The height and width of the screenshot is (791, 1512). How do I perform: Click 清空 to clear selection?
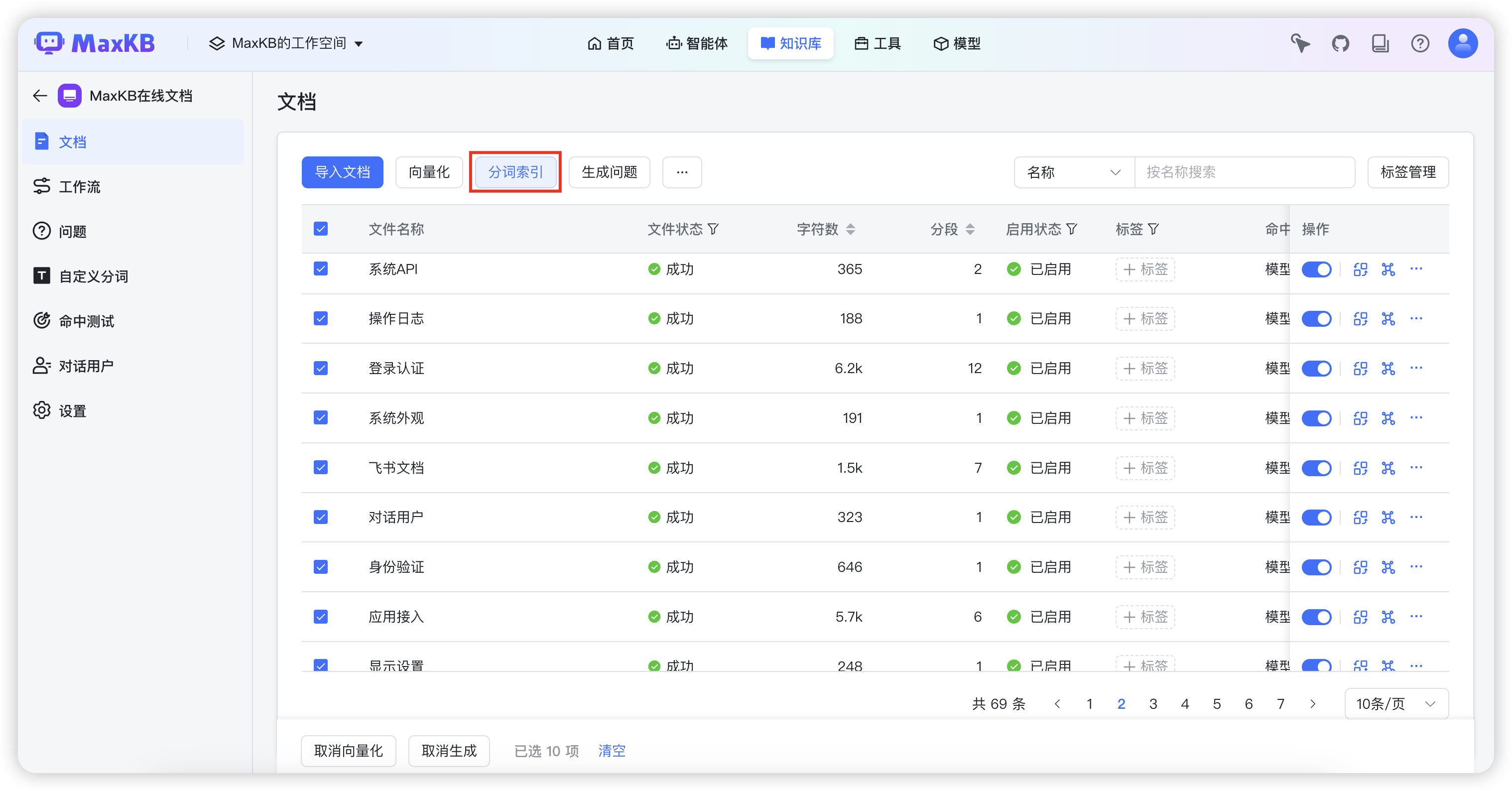(x=612, y=751)
